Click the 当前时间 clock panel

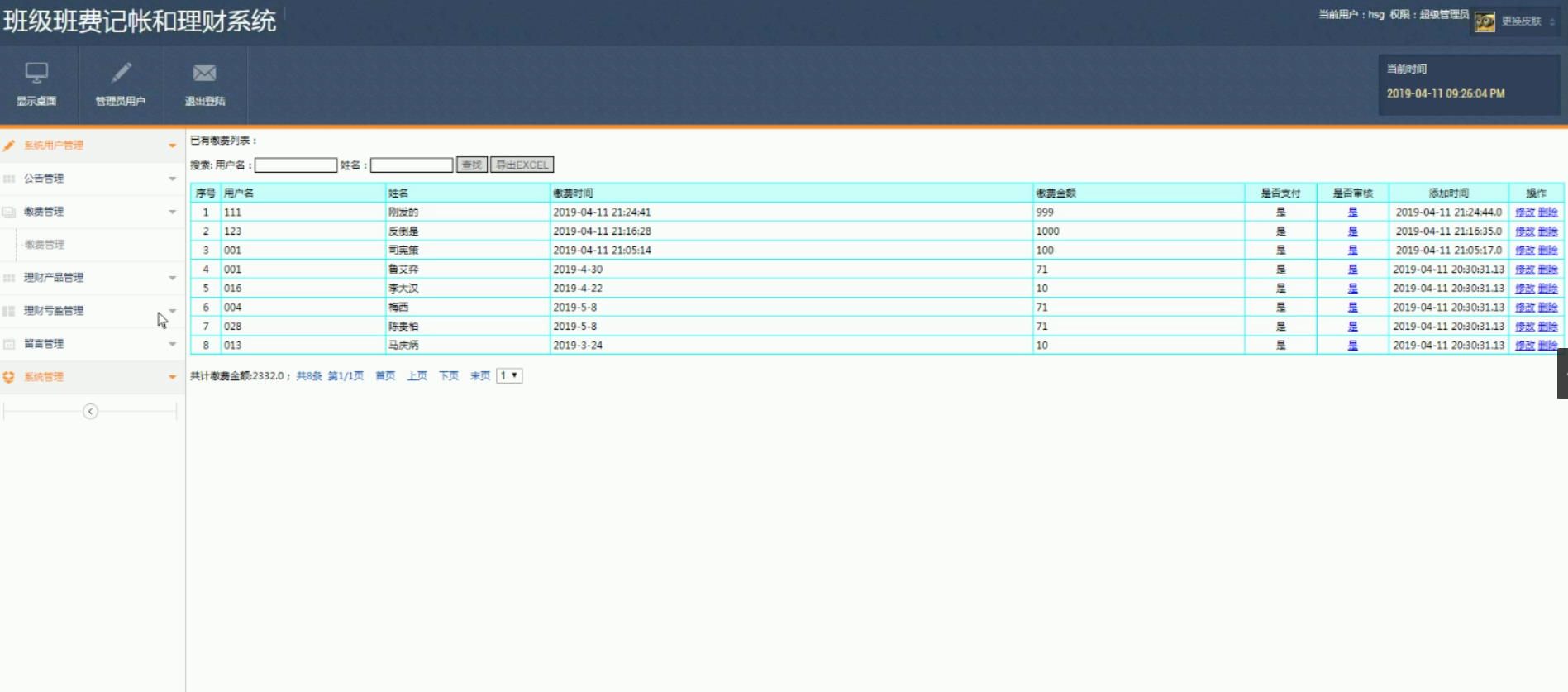(1468, 84)
